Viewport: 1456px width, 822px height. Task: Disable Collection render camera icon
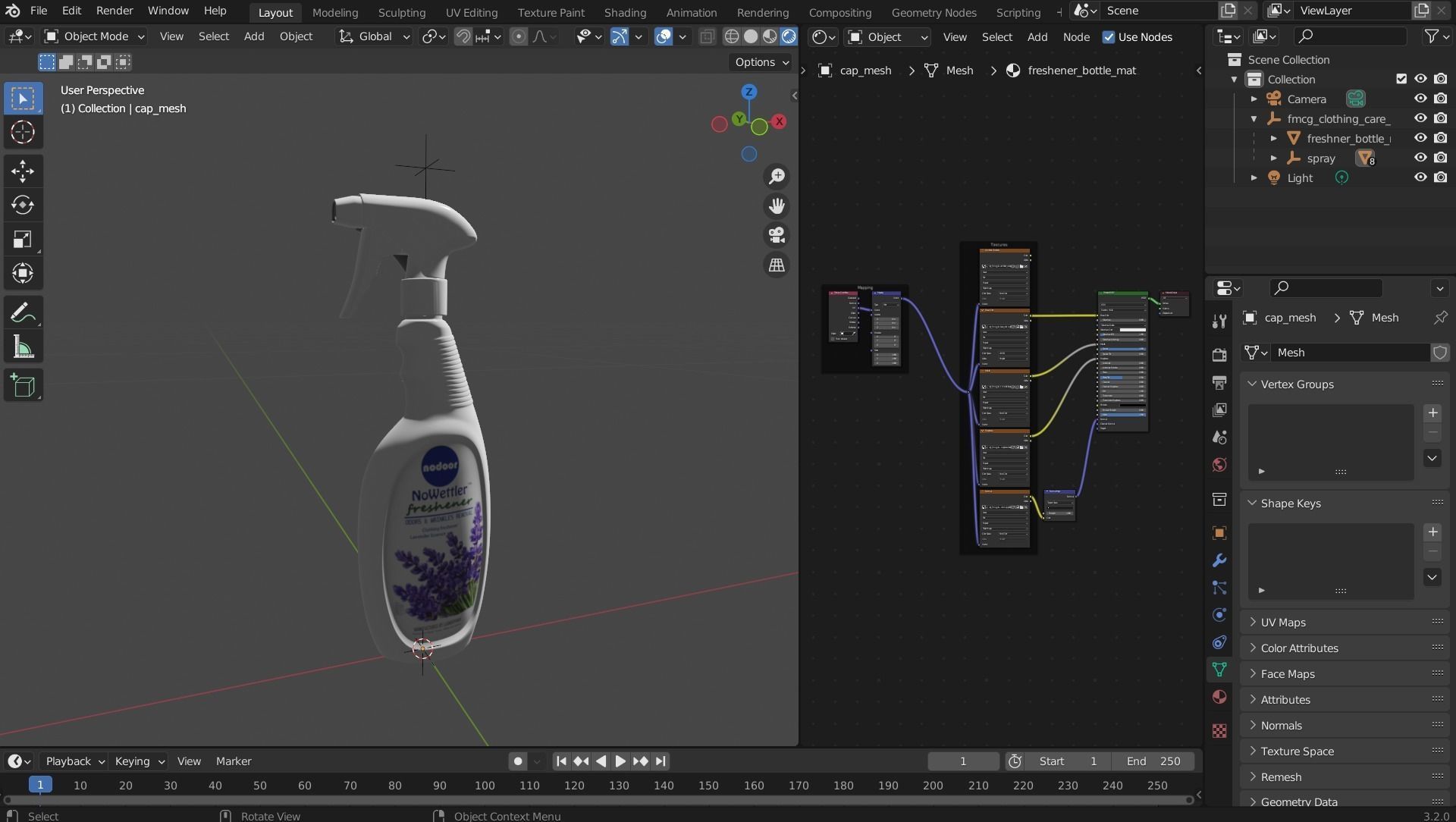pos(1440,79)
